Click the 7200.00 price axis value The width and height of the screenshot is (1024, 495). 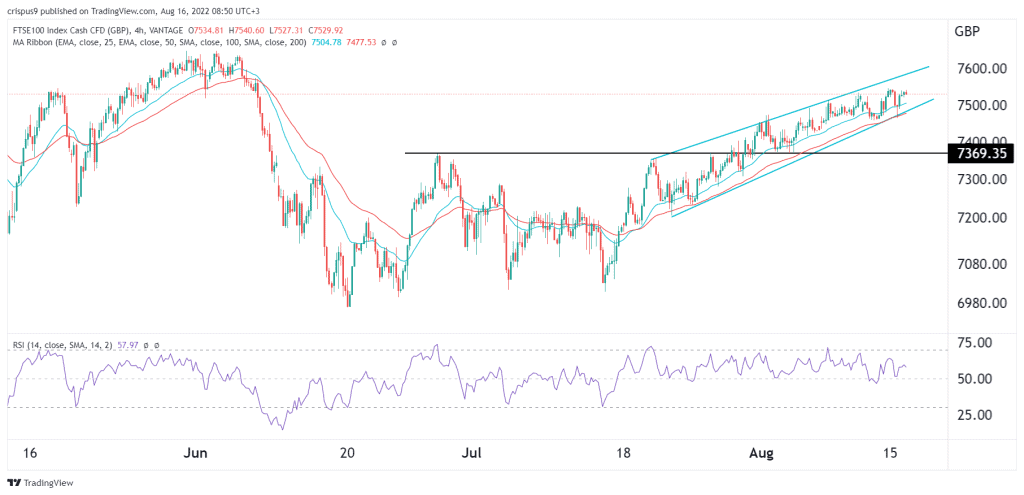tap(984, 218)
